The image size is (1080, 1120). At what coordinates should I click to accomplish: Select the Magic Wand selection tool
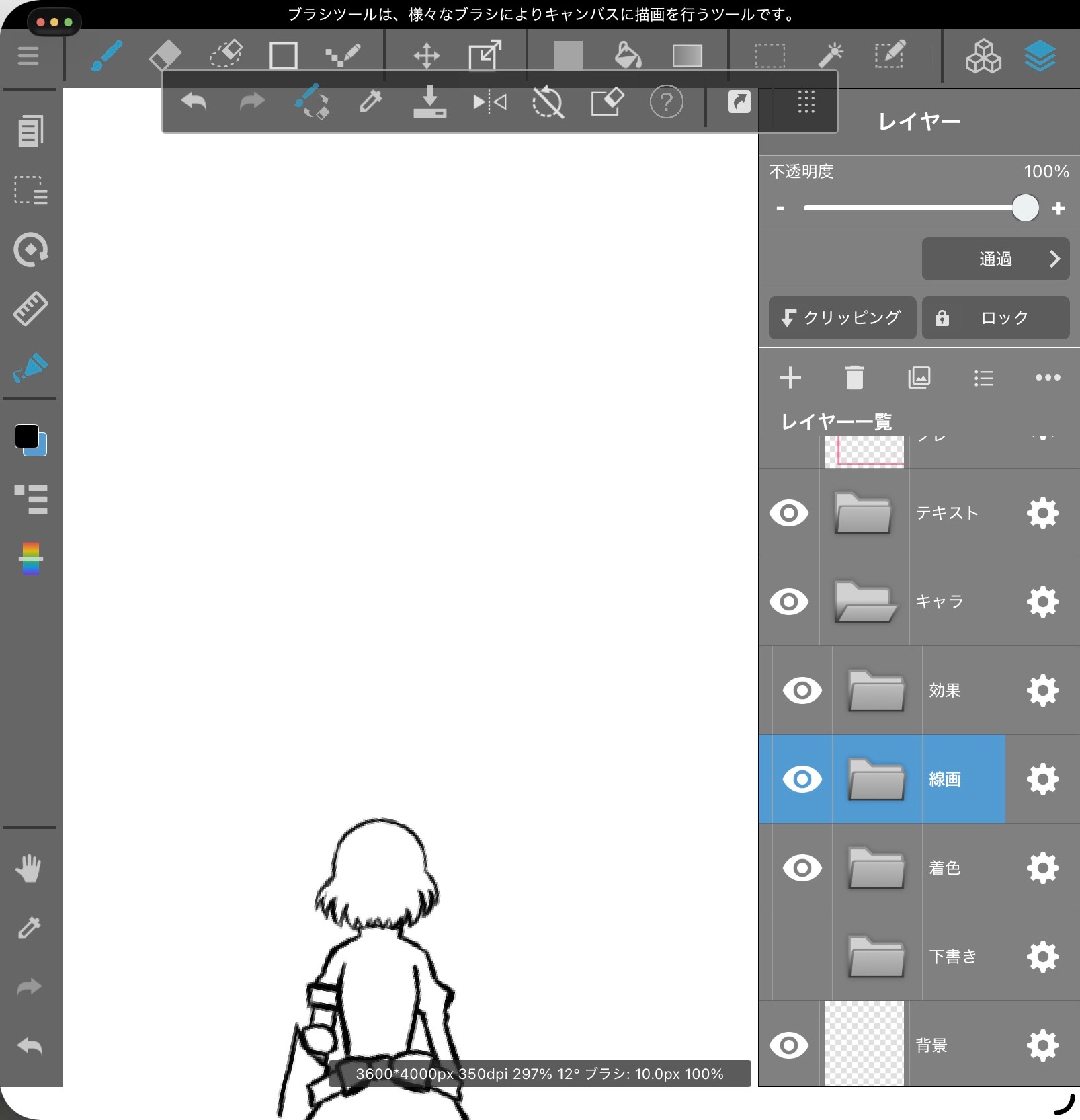[x=831, y=55]
